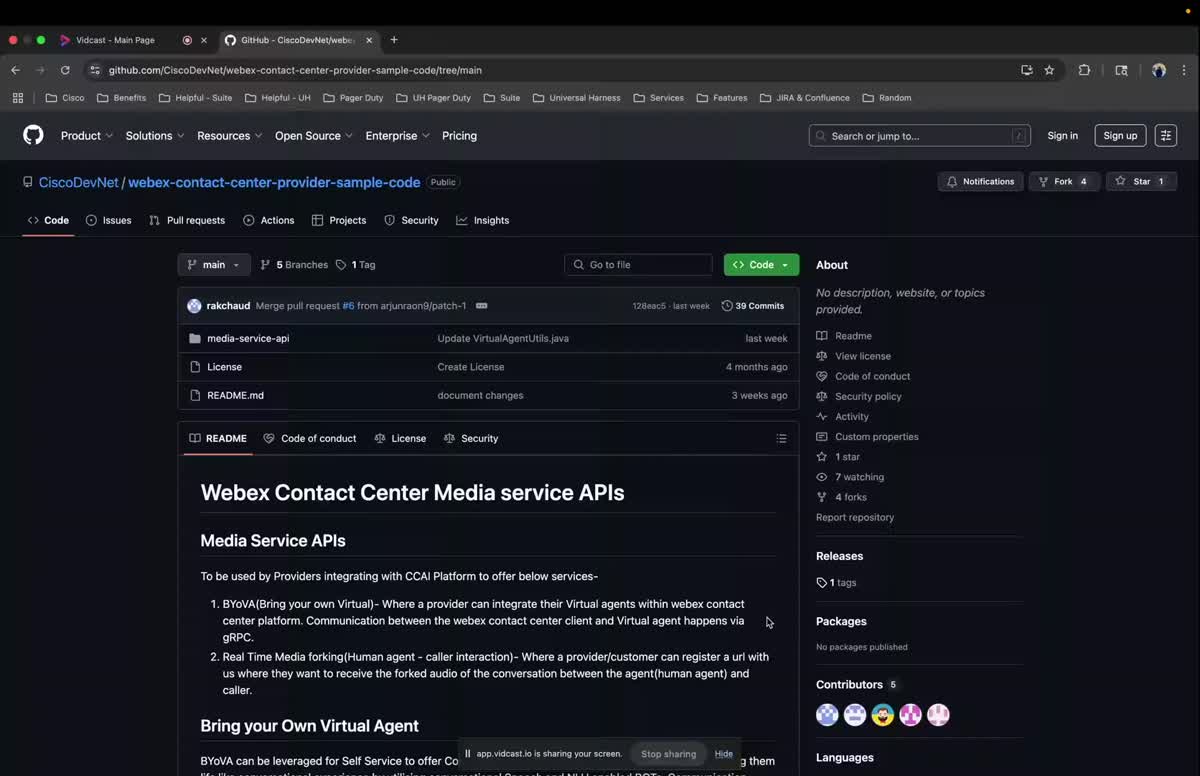Viewport: 1200px width, 776px height.
Task: Toggle watching via the 7 watching entry
Action: pyautogui.click(x=858, y=477)
